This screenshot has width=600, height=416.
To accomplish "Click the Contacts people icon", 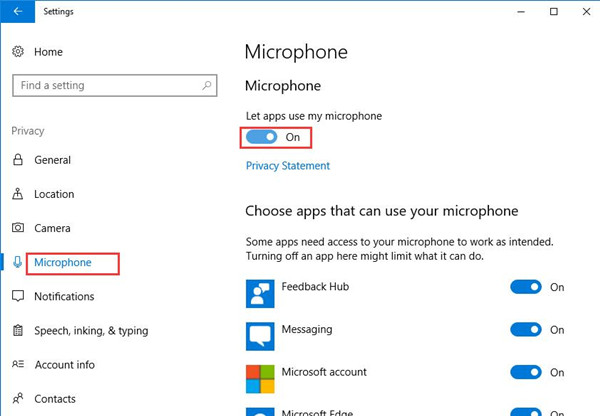I will tap(18, 398).
